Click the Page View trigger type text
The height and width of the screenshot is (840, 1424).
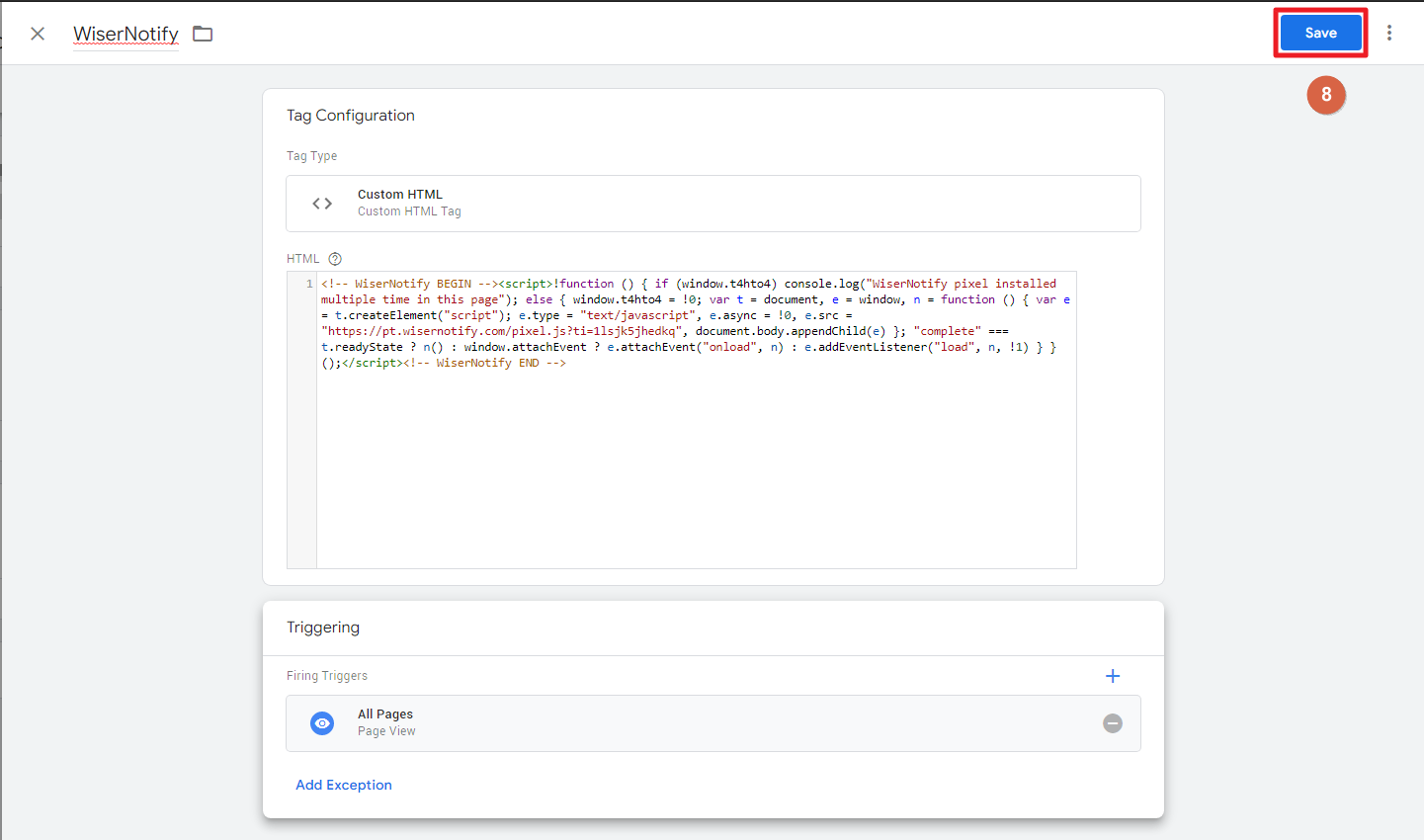[386, 731]
